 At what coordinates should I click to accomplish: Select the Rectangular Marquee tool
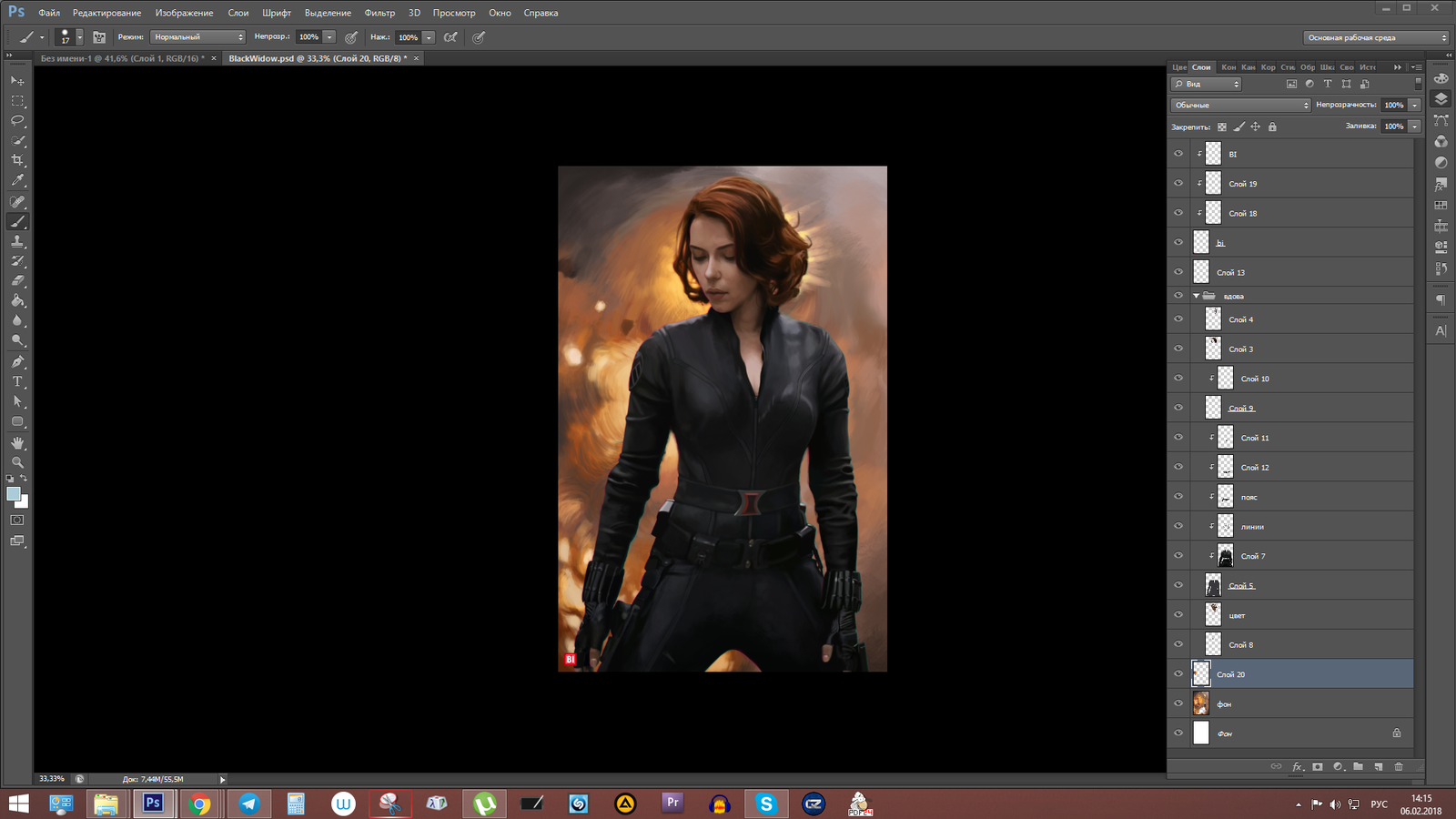(x=17, y=100)
